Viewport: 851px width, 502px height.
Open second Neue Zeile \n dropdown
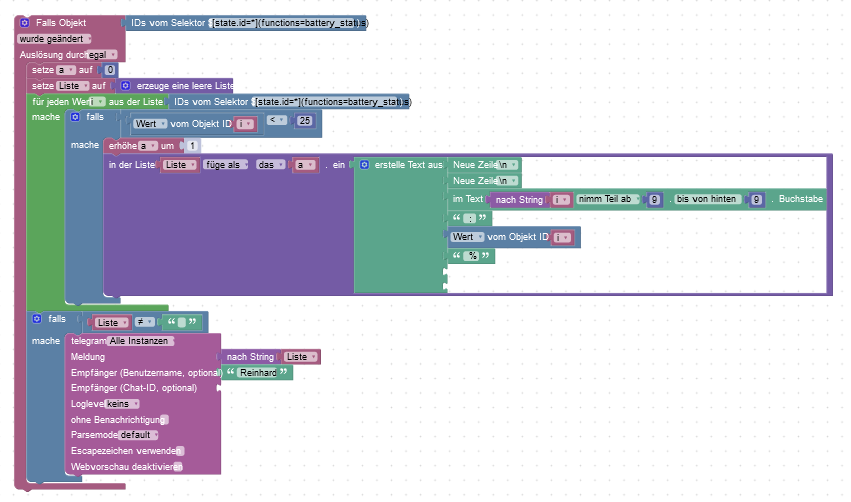pos(507,181)
